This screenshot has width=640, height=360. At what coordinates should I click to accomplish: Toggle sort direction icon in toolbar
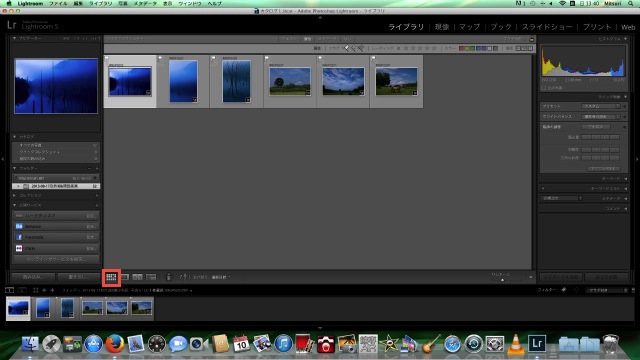[184, 277]
